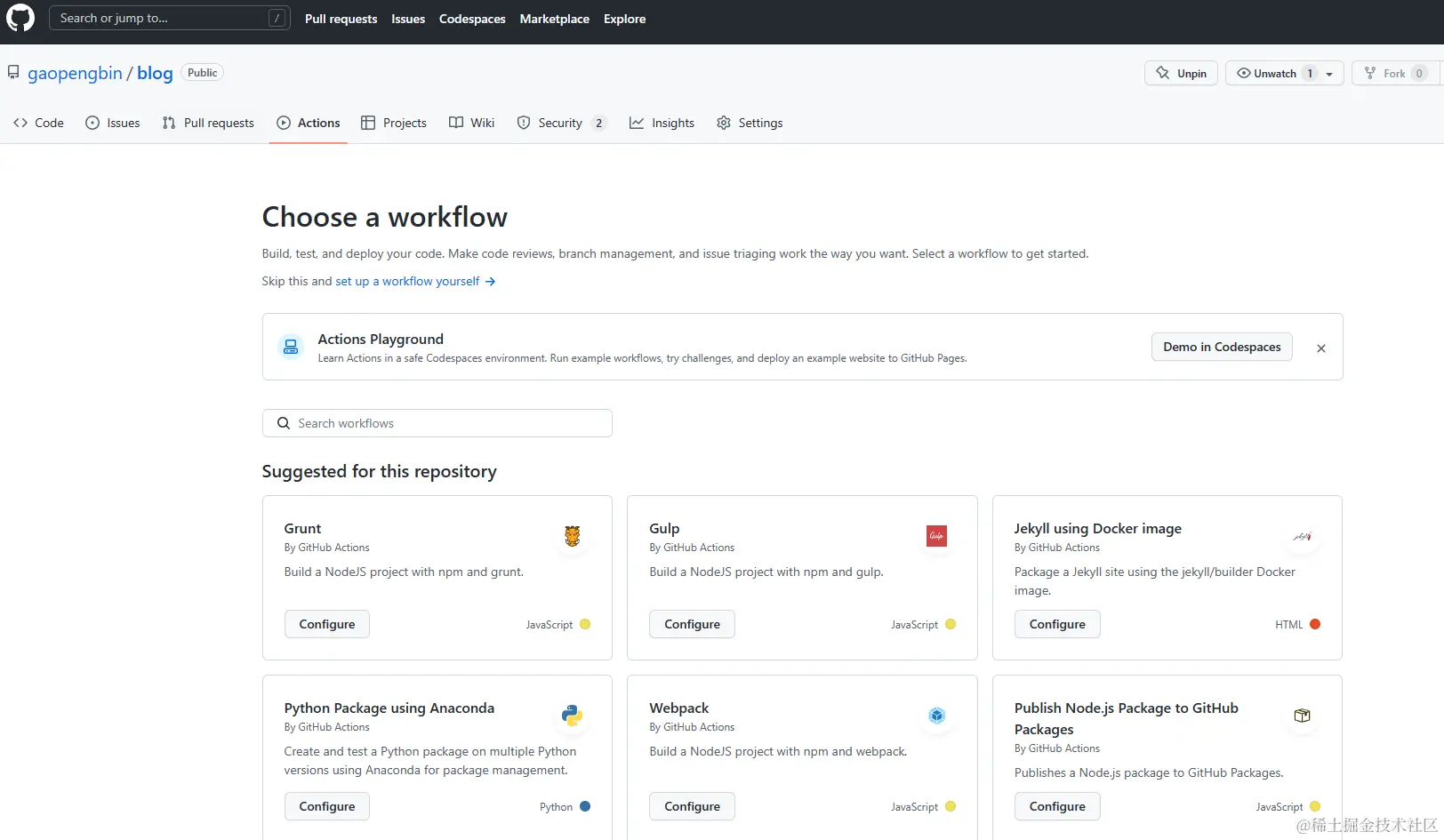Open the GitHub home logo
The image size is (1444, 840).
tap(20, 18)
